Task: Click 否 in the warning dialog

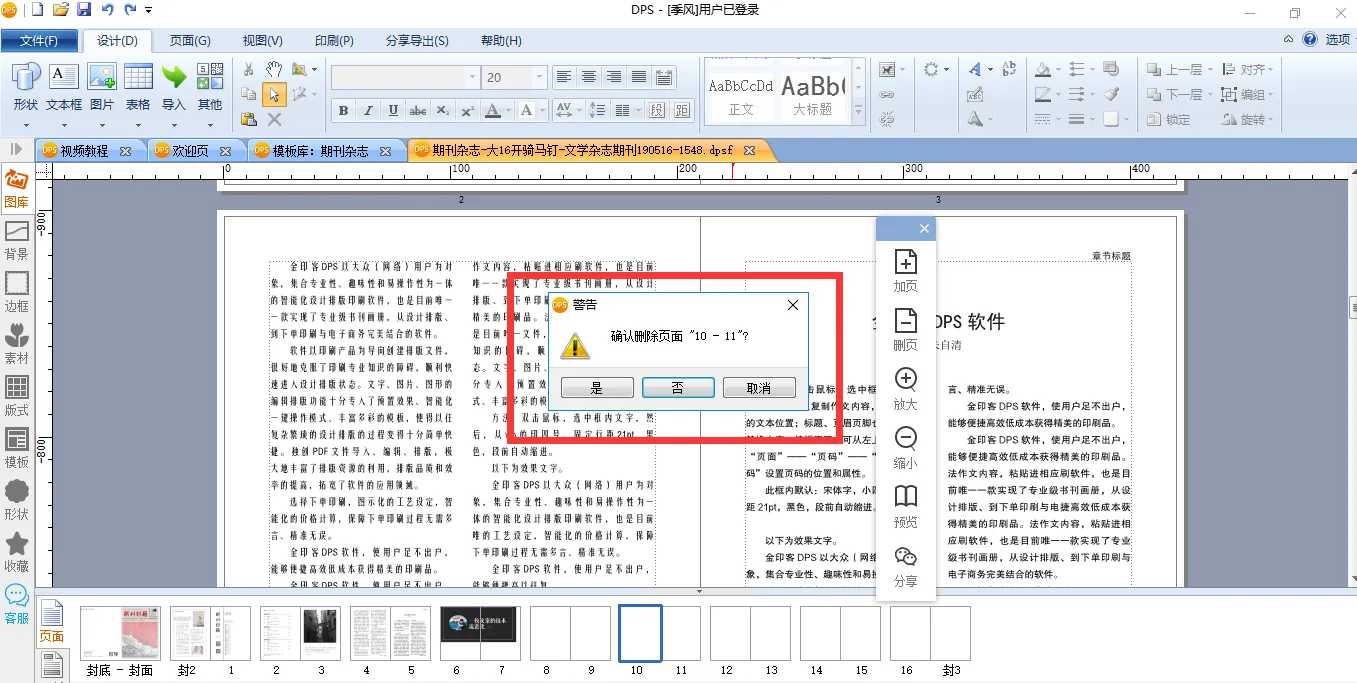Action: click(678, 388)
